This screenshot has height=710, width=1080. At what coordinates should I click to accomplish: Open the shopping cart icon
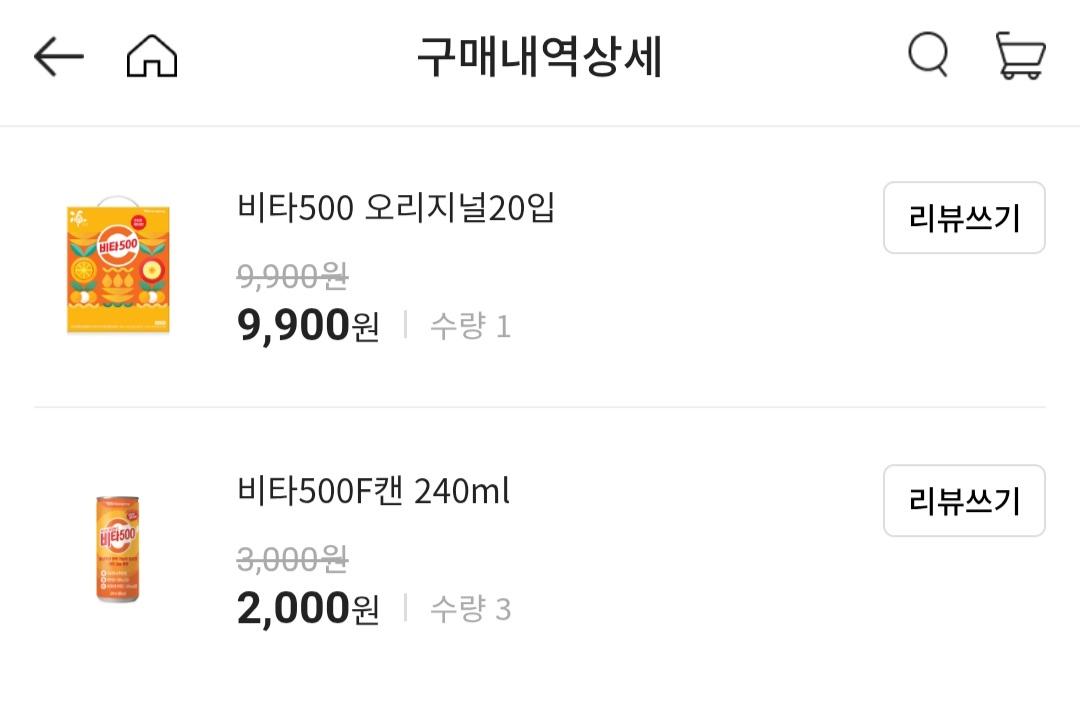pos(1019,57)
